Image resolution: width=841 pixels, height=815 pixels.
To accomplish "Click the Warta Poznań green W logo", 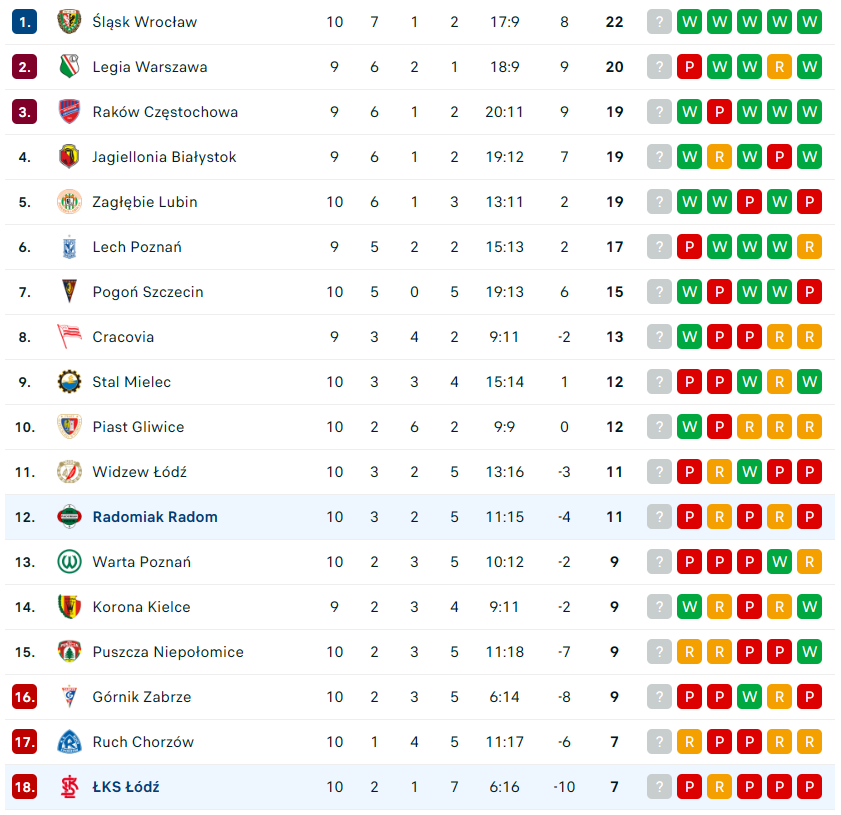I will pos(69,562).
